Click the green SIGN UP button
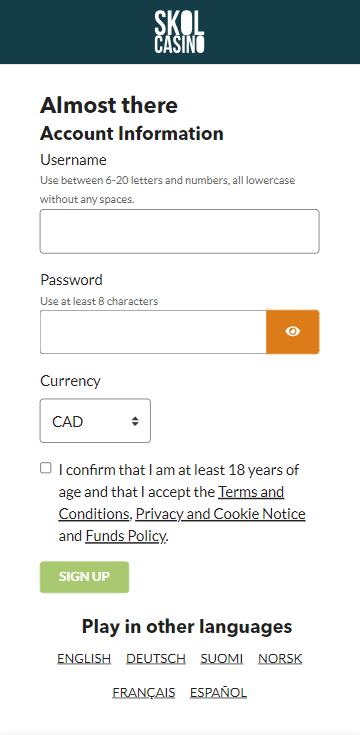Image resolution: width=360 pixels, height=735 pixels. click(x=84, y=577)
